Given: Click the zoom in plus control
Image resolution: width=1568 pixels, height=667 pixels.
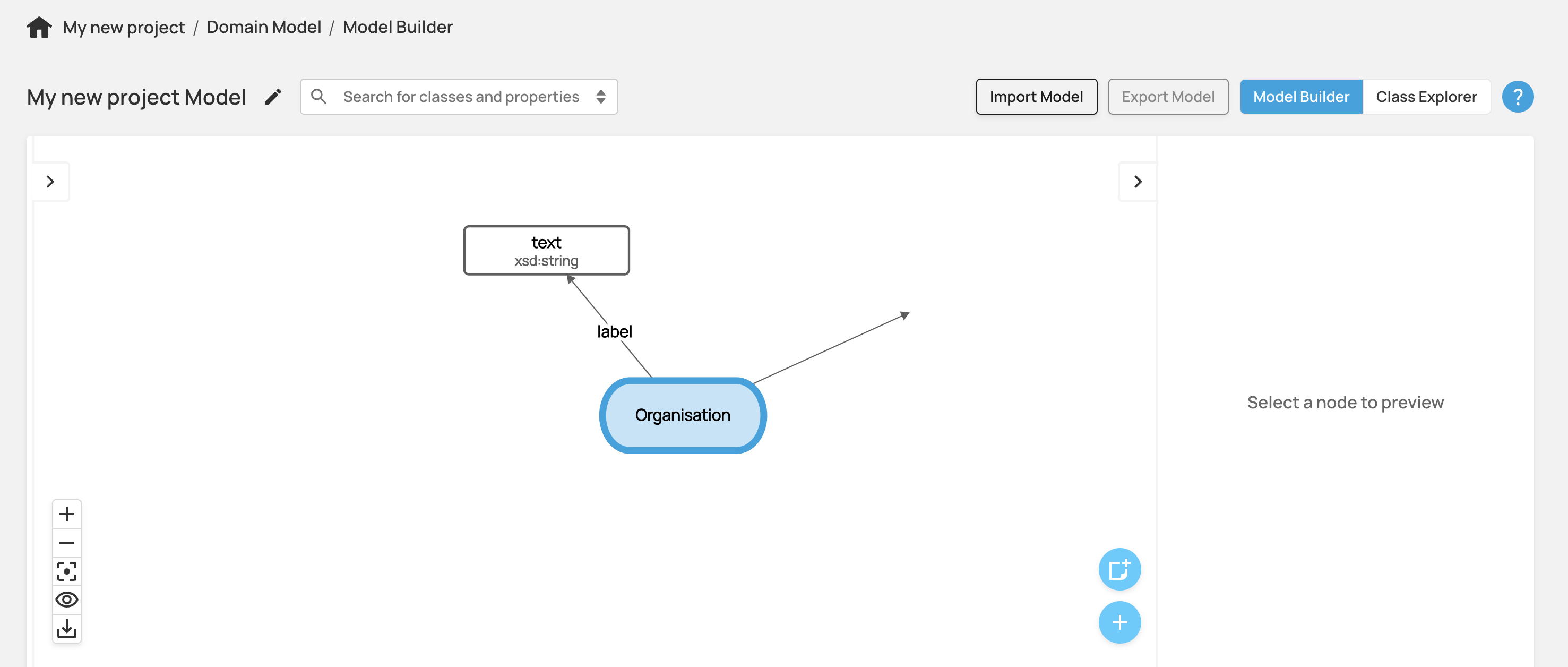Looking at the screenshot, I should (x=67, y=514).
